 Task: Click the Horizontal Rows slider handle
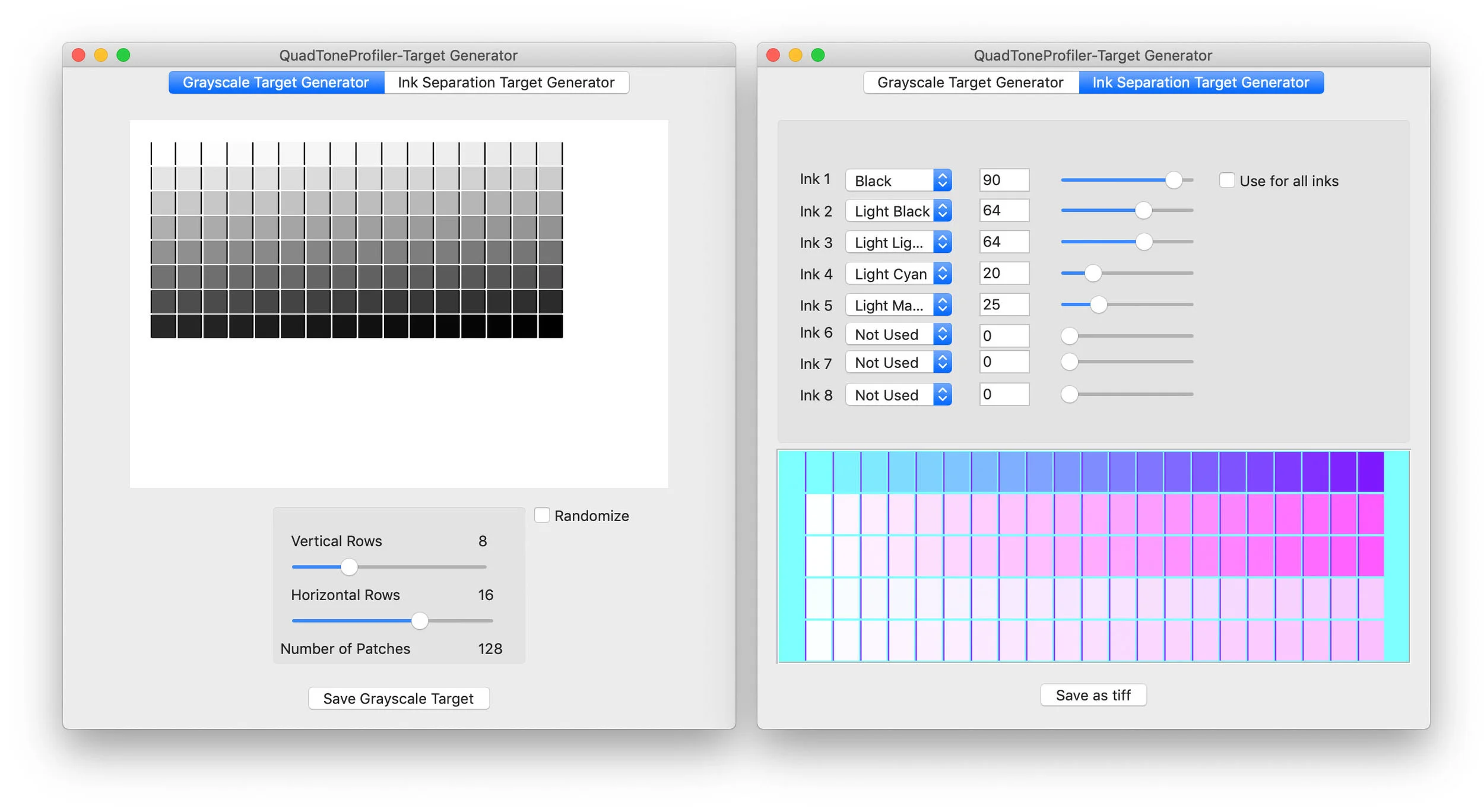(420, 621)
